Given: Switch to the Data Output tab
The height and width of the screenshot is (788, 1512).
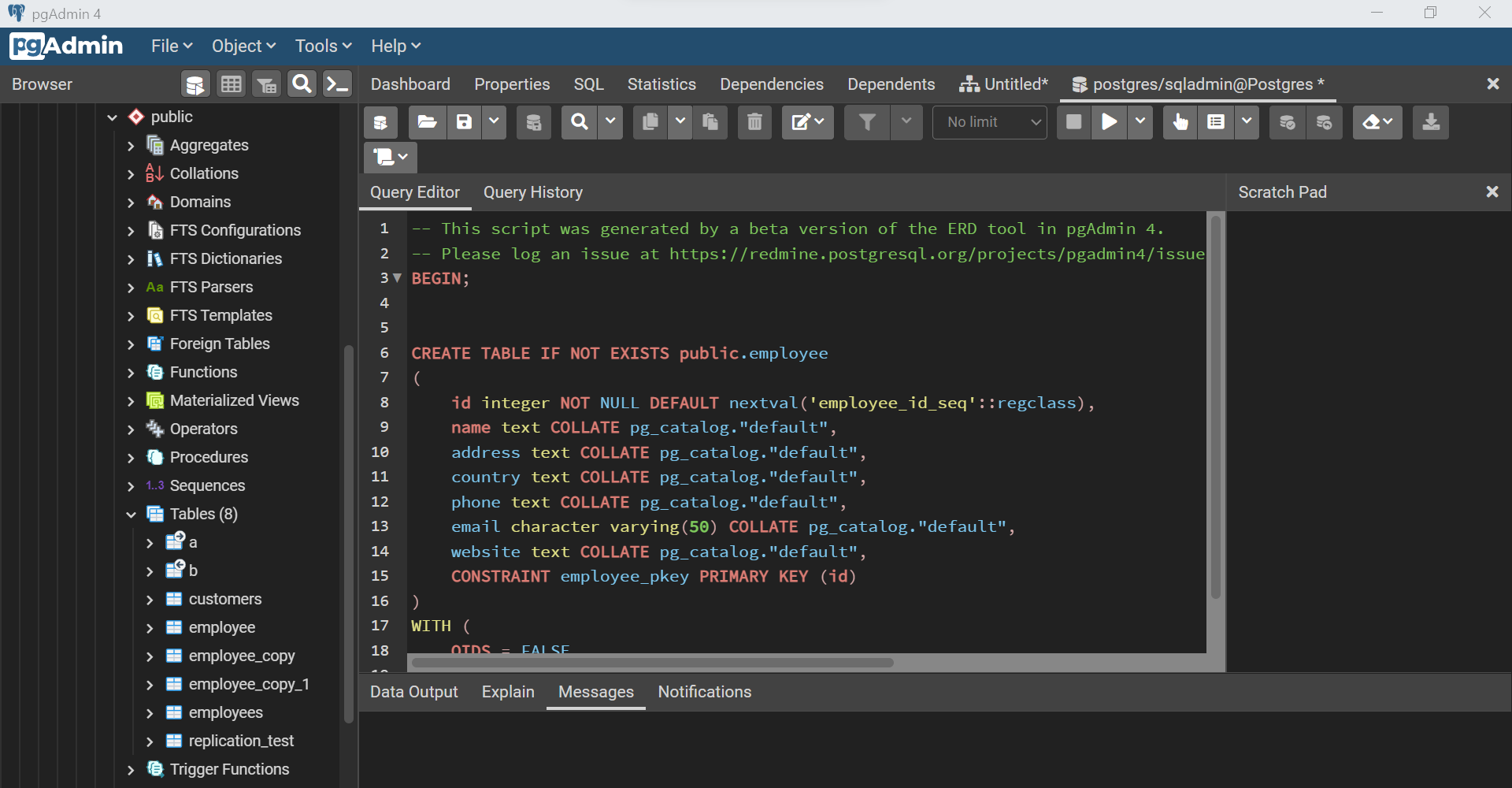Looking at the screenshot, I should (413, 692).
